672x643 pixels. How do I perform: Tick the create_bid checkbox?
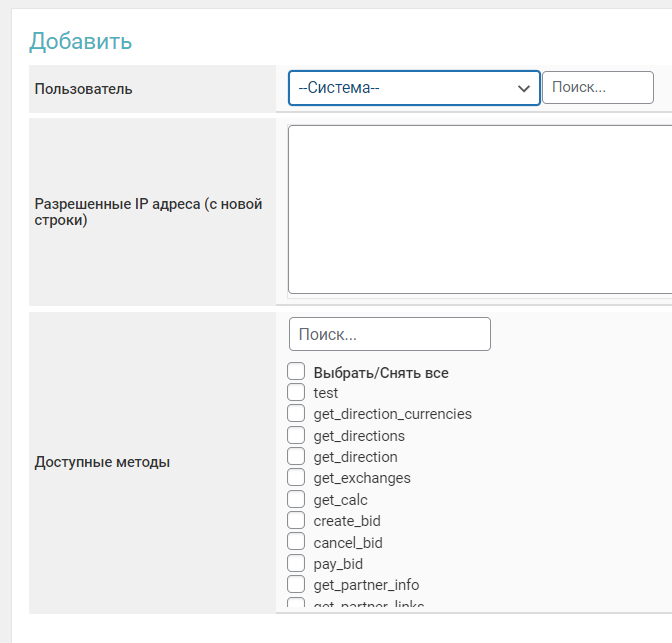coord(296,521)
